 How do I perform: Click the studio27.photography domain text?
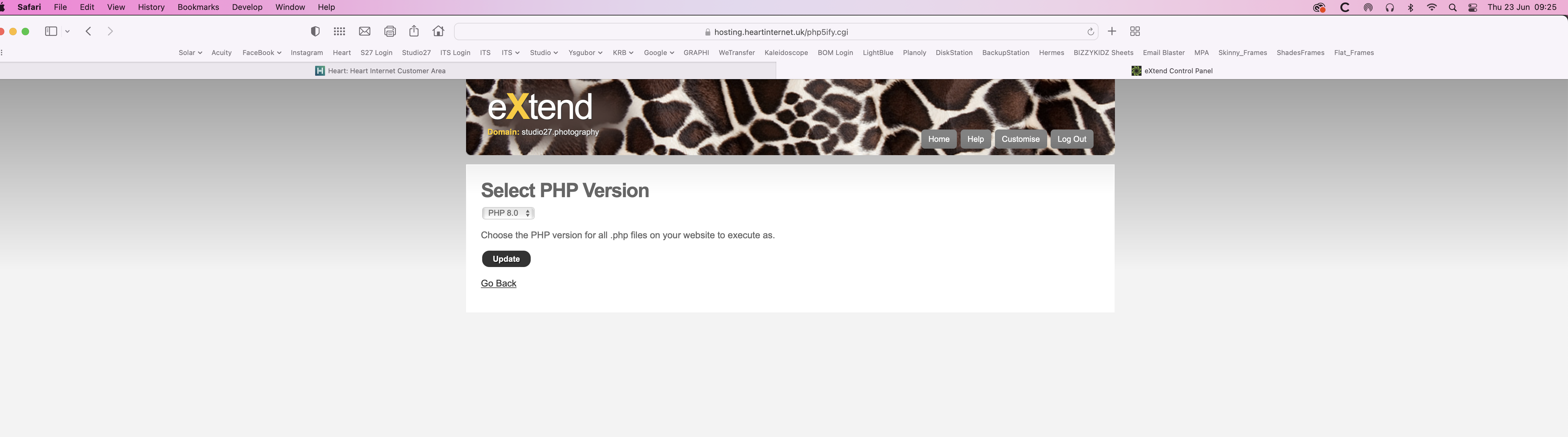point(560,132)
